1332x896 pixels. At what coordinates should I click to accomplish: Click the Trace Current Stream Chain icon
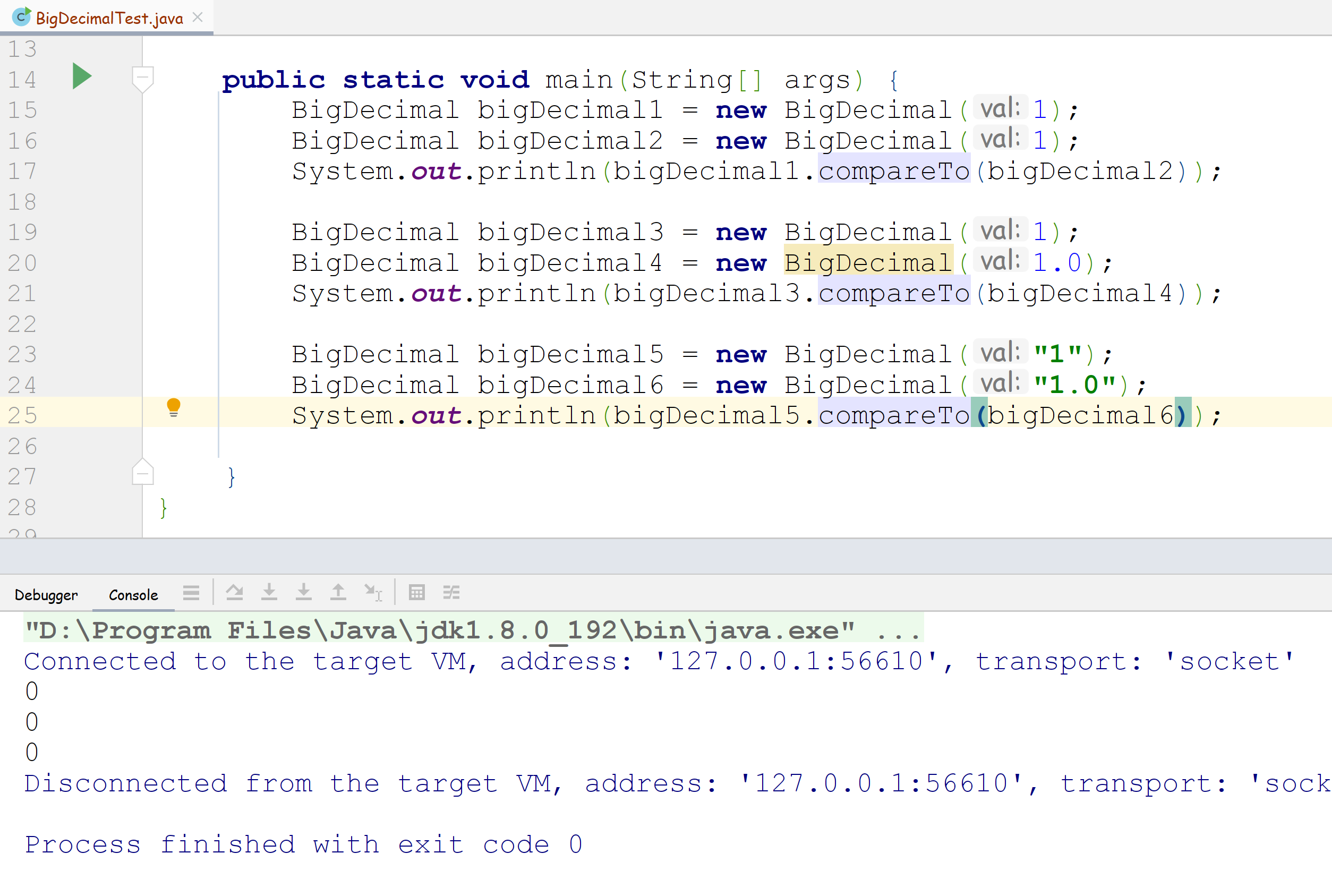(451, 593)
